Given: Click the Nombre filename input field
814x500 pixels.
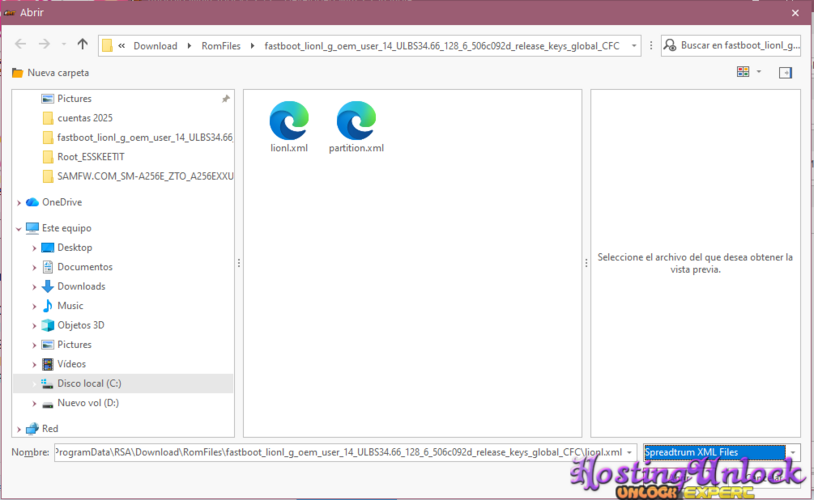Looking at the screenshot, I should click(345, 452).
